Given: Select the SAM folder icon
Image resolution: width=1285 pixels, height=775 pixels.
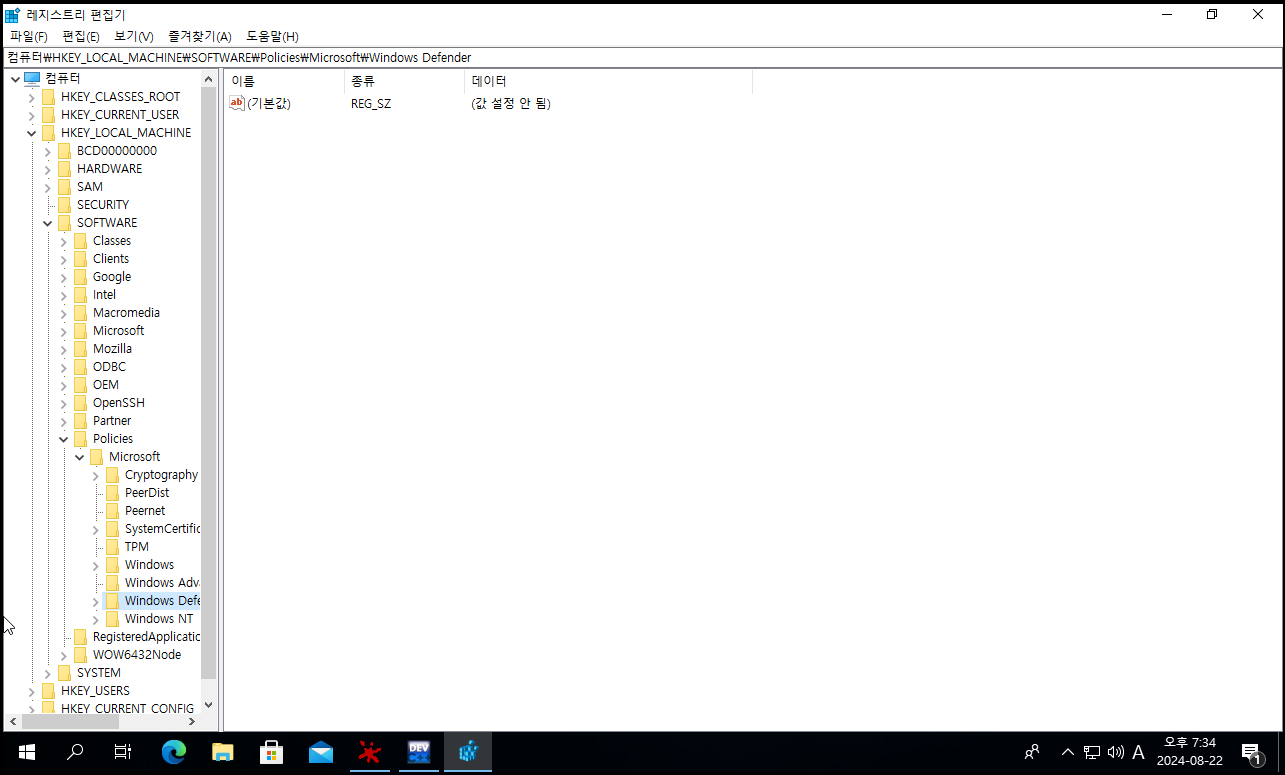Looking at the screenshot, I should click(x=64, y=187).
